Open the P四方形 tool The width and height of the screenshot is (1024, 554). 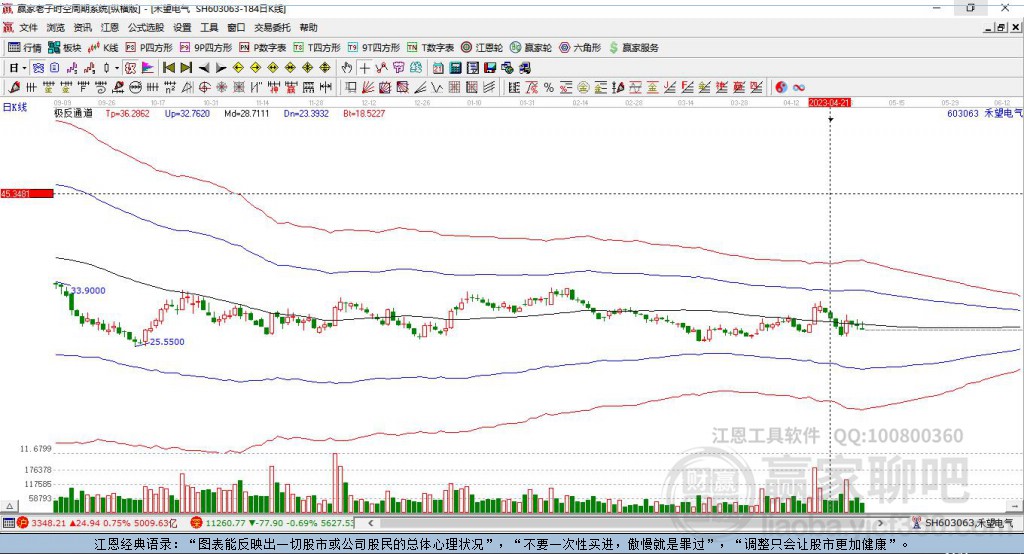149,48
